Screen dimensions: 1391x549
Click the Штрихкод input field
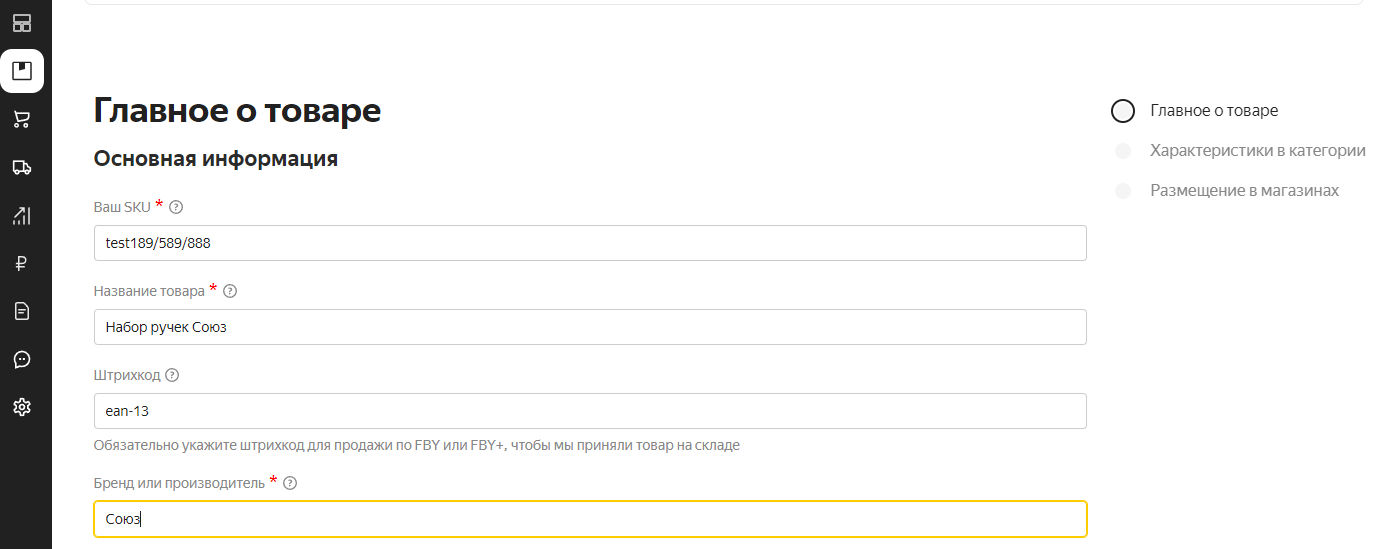click(590, 411)
